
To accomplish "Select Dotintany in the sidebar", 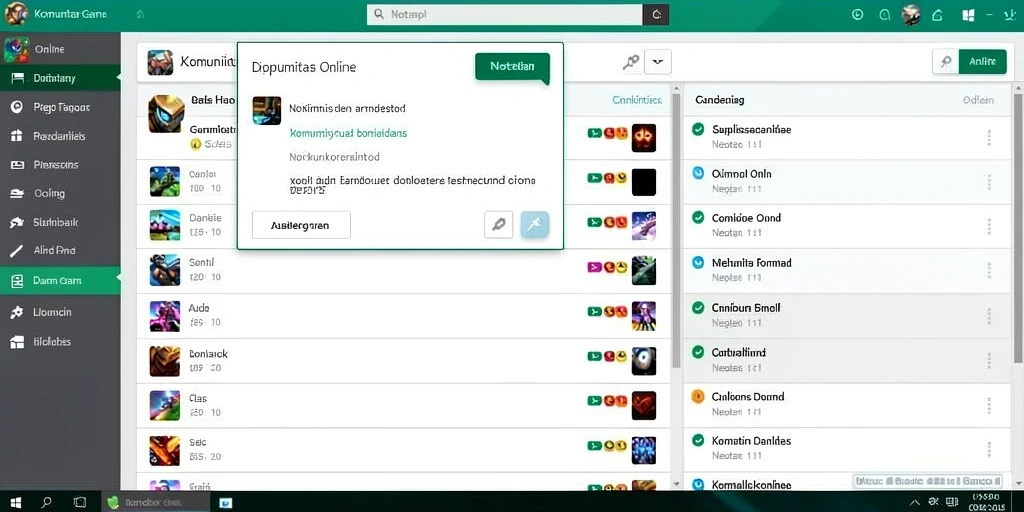I will point(60,78).
